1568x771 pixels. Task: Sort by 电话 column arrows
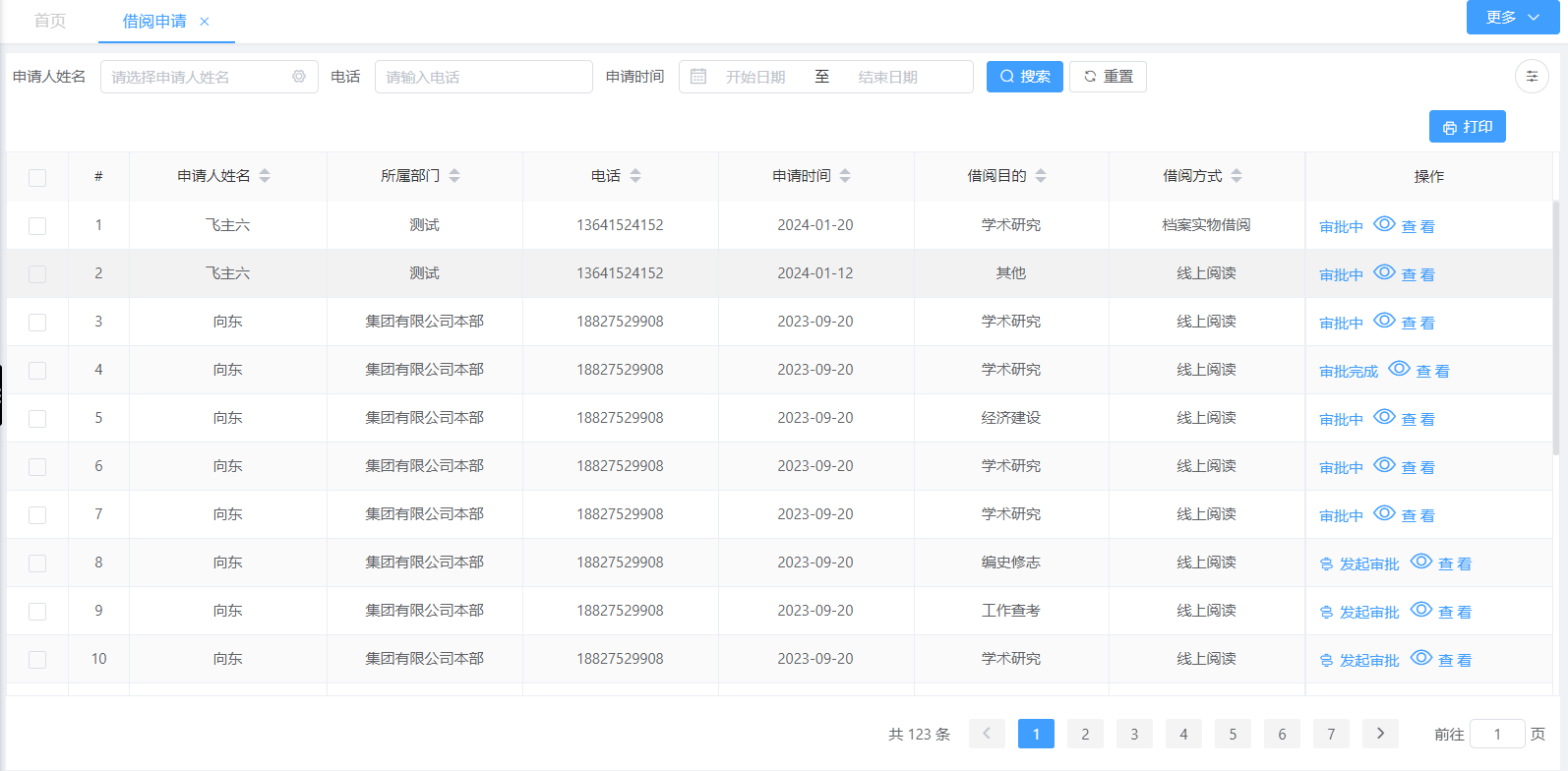coord(635,176)
